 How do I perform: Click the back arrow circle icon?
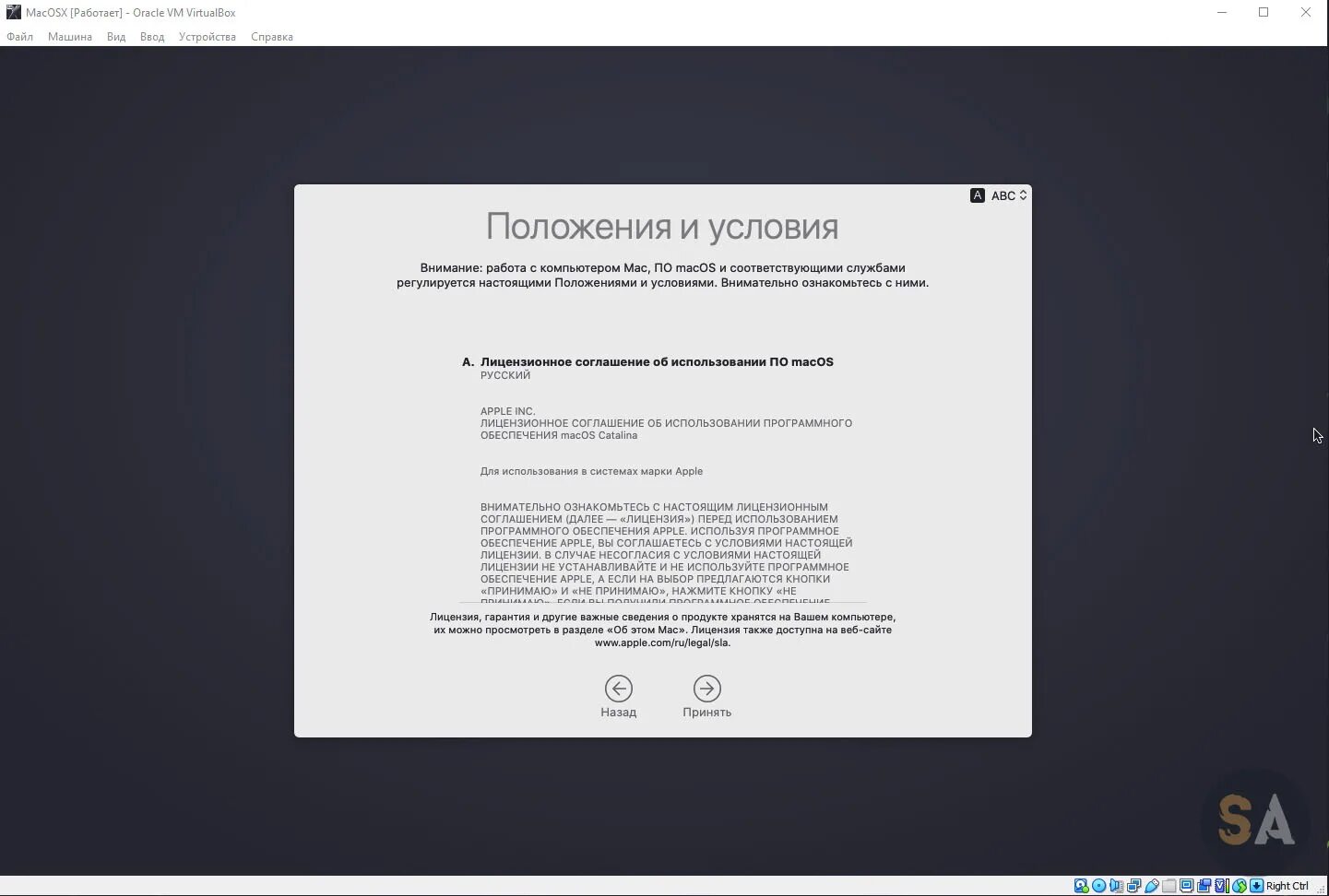pyautogui.click(x=619, y=689)
